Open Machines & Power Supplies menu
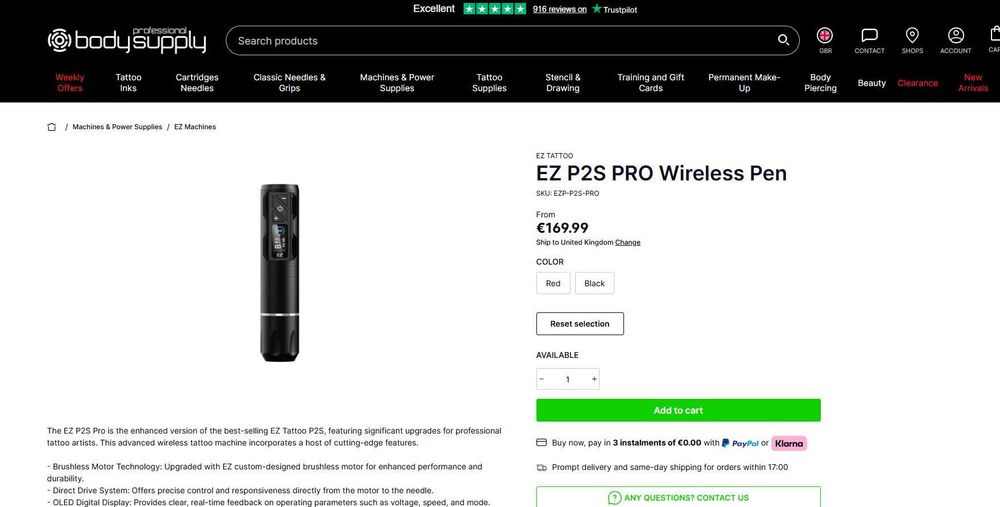The width and height of the screenshot is (1000, 507). point(397,83)
